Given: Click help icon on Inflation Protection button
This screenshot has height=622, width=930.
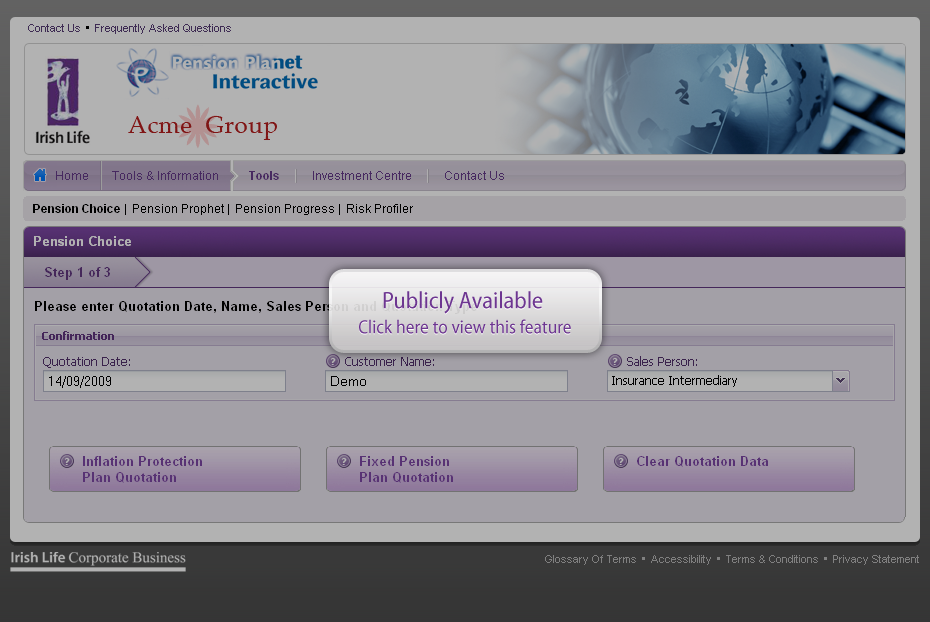Looking at the screenshot, I should pyautogui.click(x=67, y=462).
